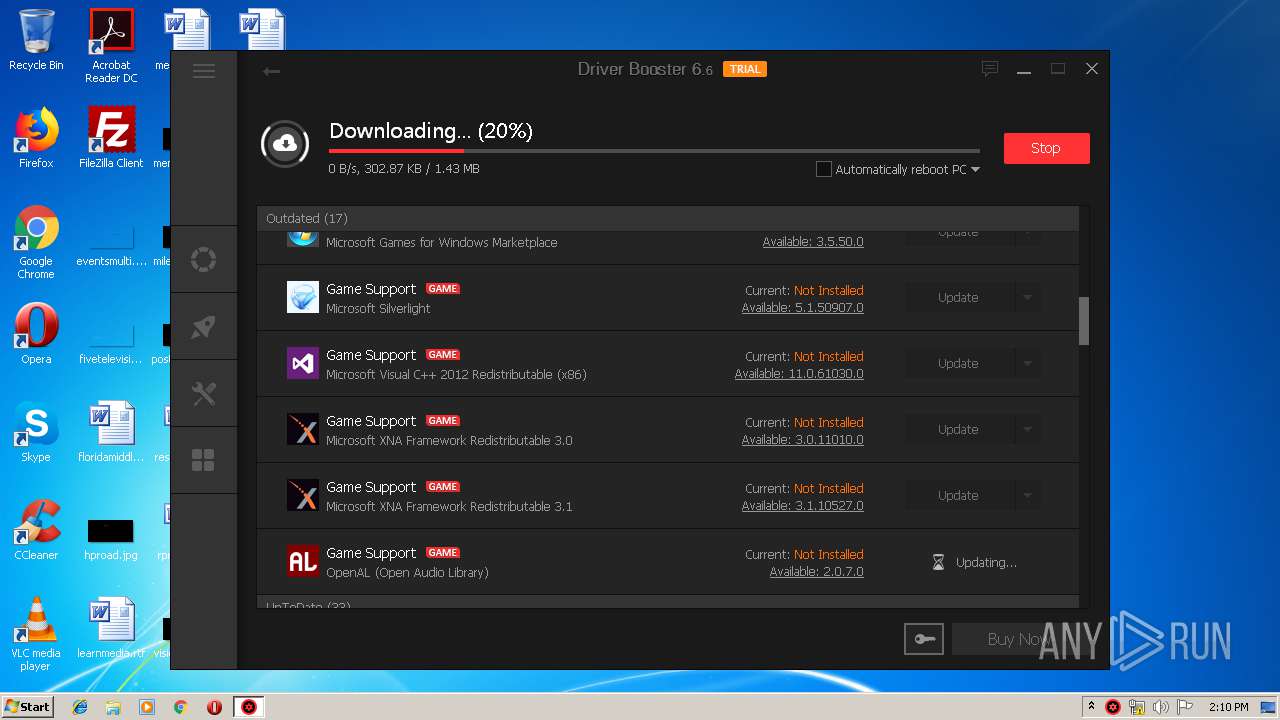Open Opera desktop shortcut
This screenshot has height=720, width=1280.
(x=36, y=334)
